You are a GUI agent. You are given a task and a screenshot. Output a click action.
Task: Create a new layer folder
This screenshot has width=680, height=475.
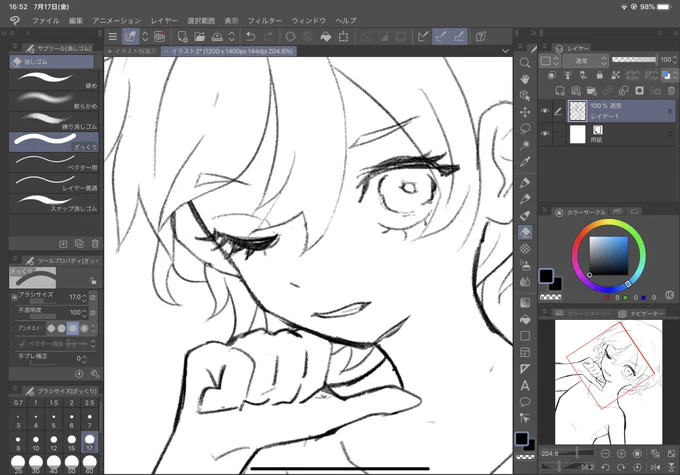[591, 91]
